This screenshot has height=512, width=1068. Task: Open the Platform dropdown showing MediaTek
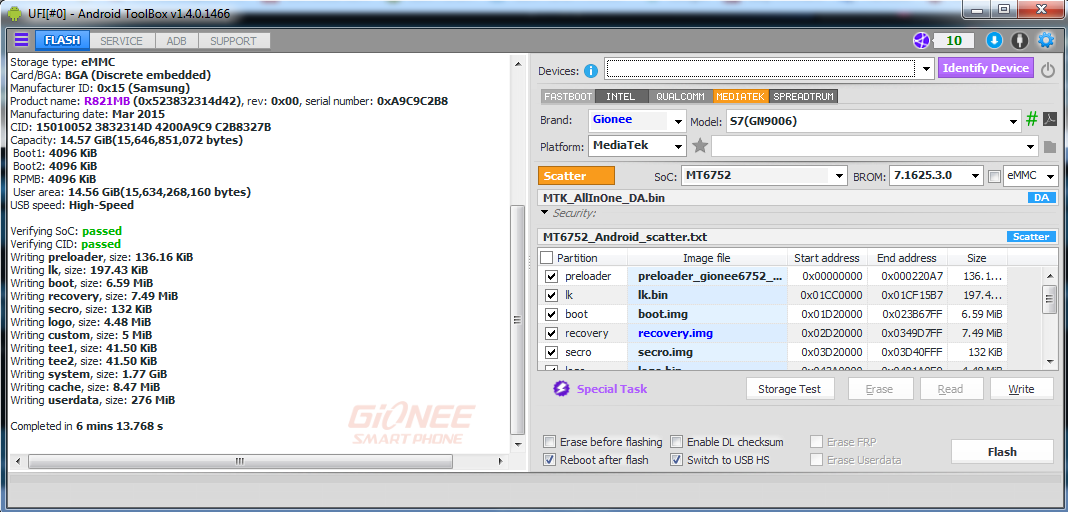click(678, 146)
